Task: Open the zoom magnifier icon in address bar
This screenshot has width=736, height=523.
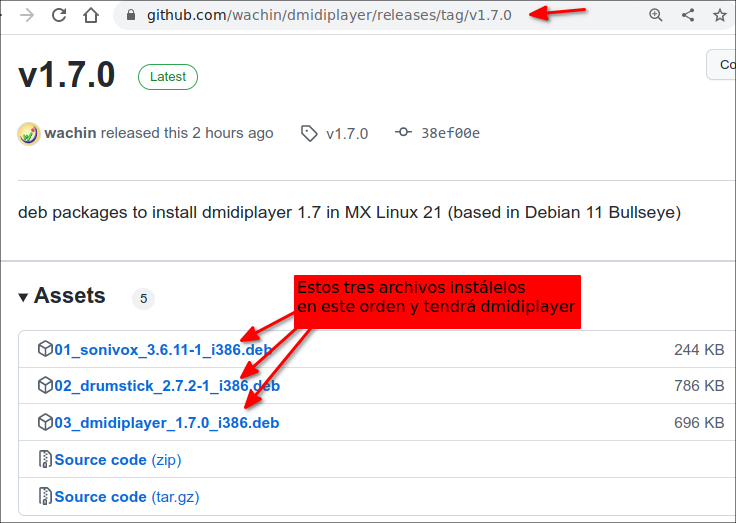Action: [x=656, y=15]
